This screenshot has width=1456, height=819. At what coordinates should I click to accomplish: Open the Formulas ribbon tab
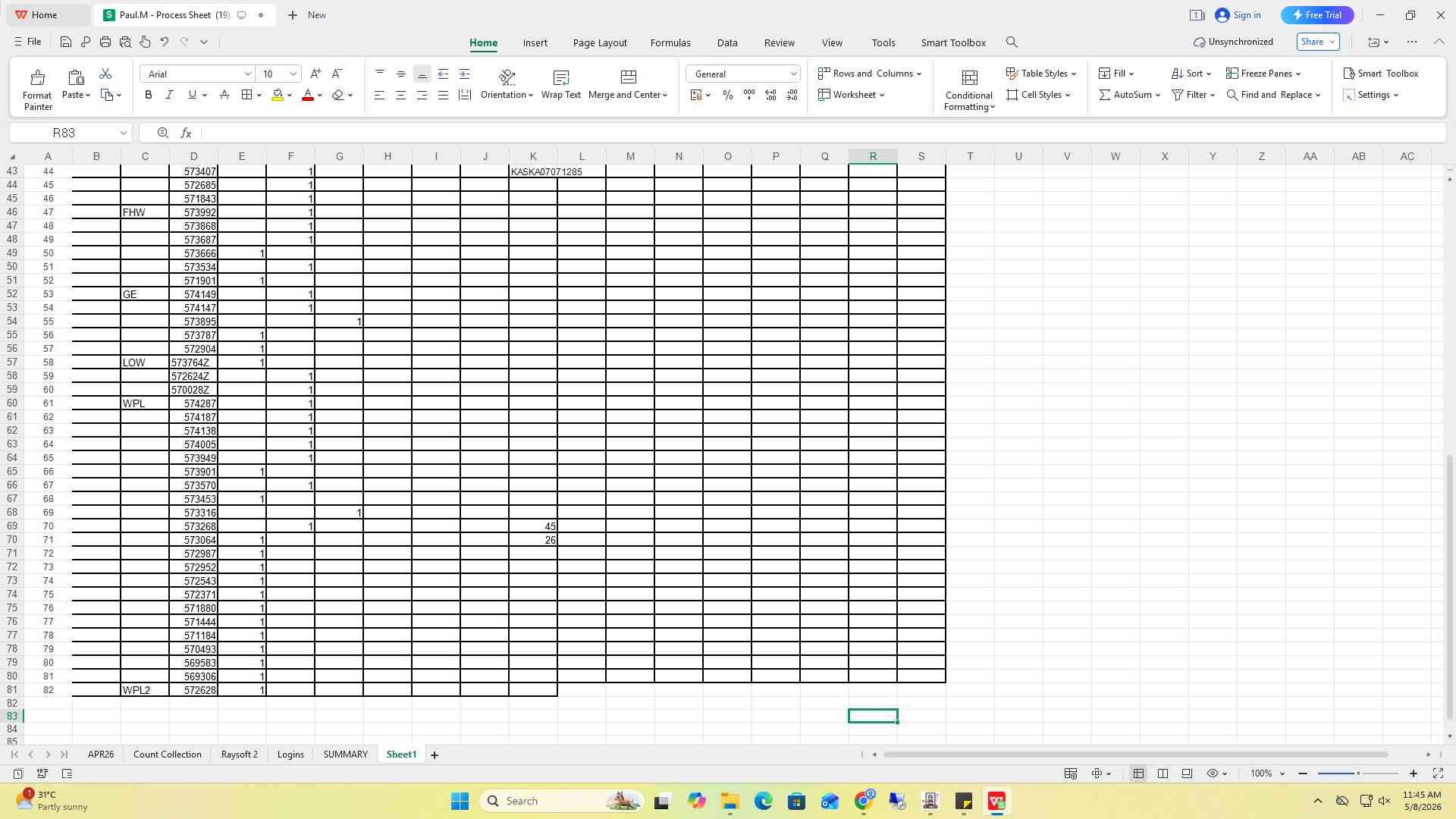[670, 42]
